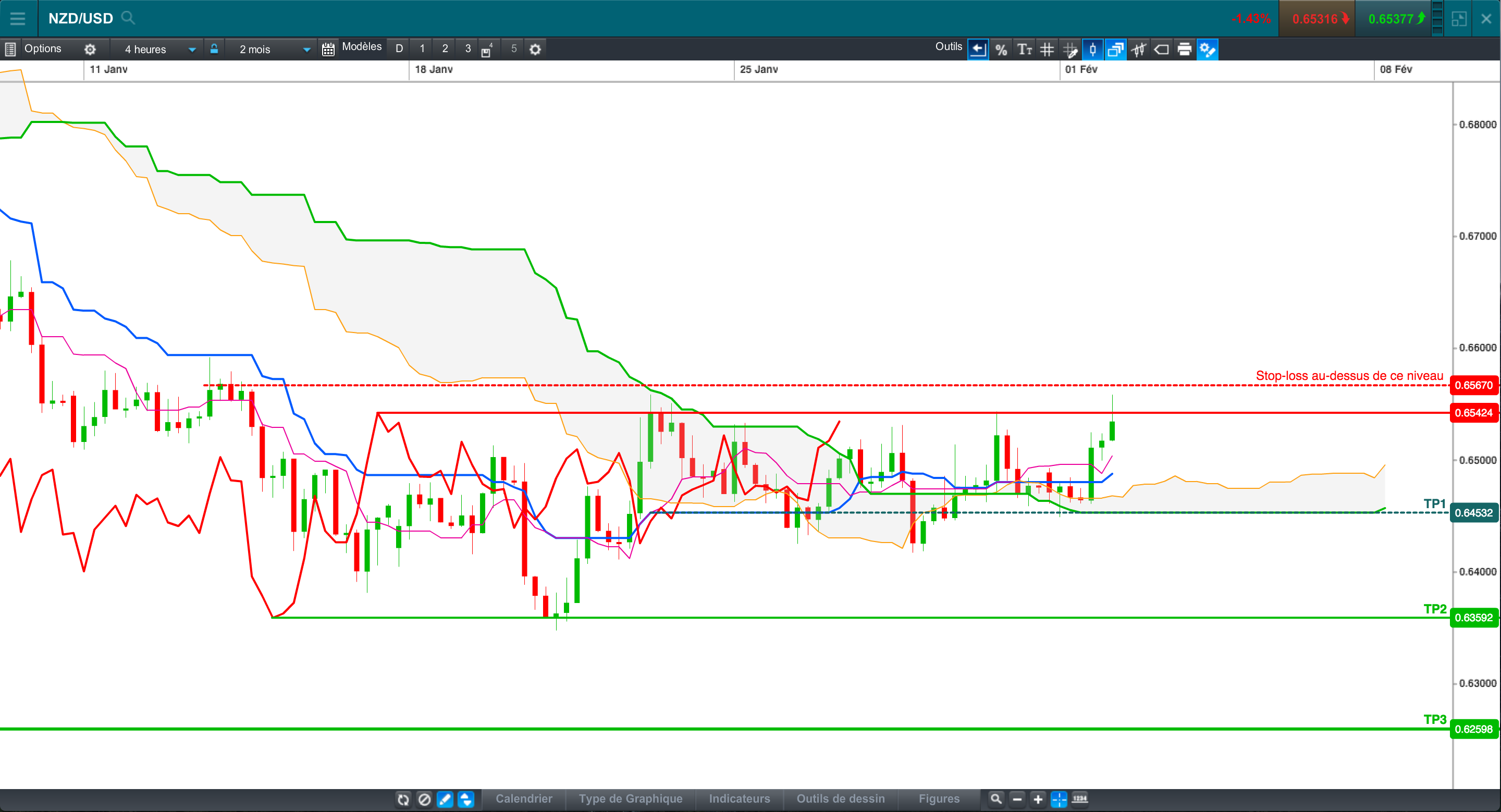The height and width of the screenshot is (812, 1501).
Task: Click the magnifier search icon beside NZD/USD
Action: [128, 18]
